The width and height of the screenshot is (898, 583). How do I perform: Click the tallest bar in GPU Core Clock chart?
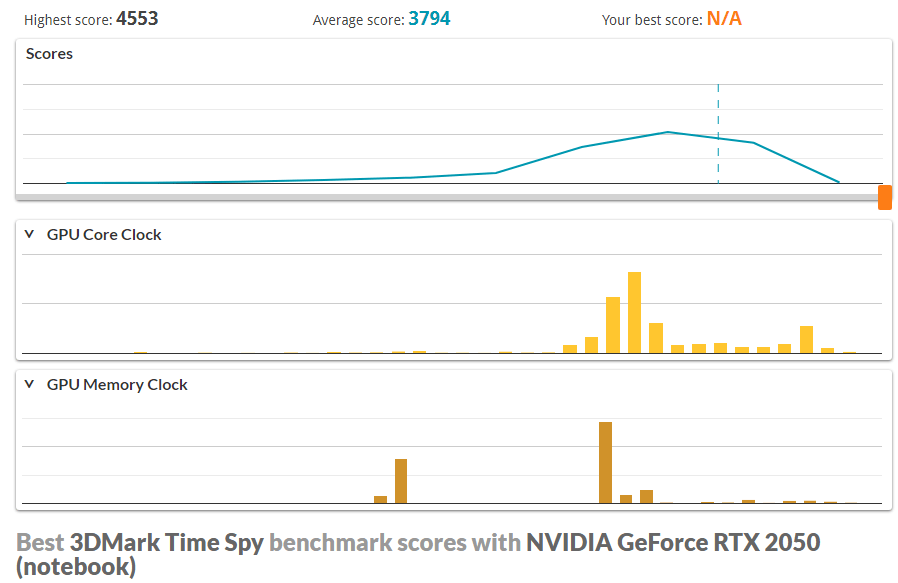[634, 313]
